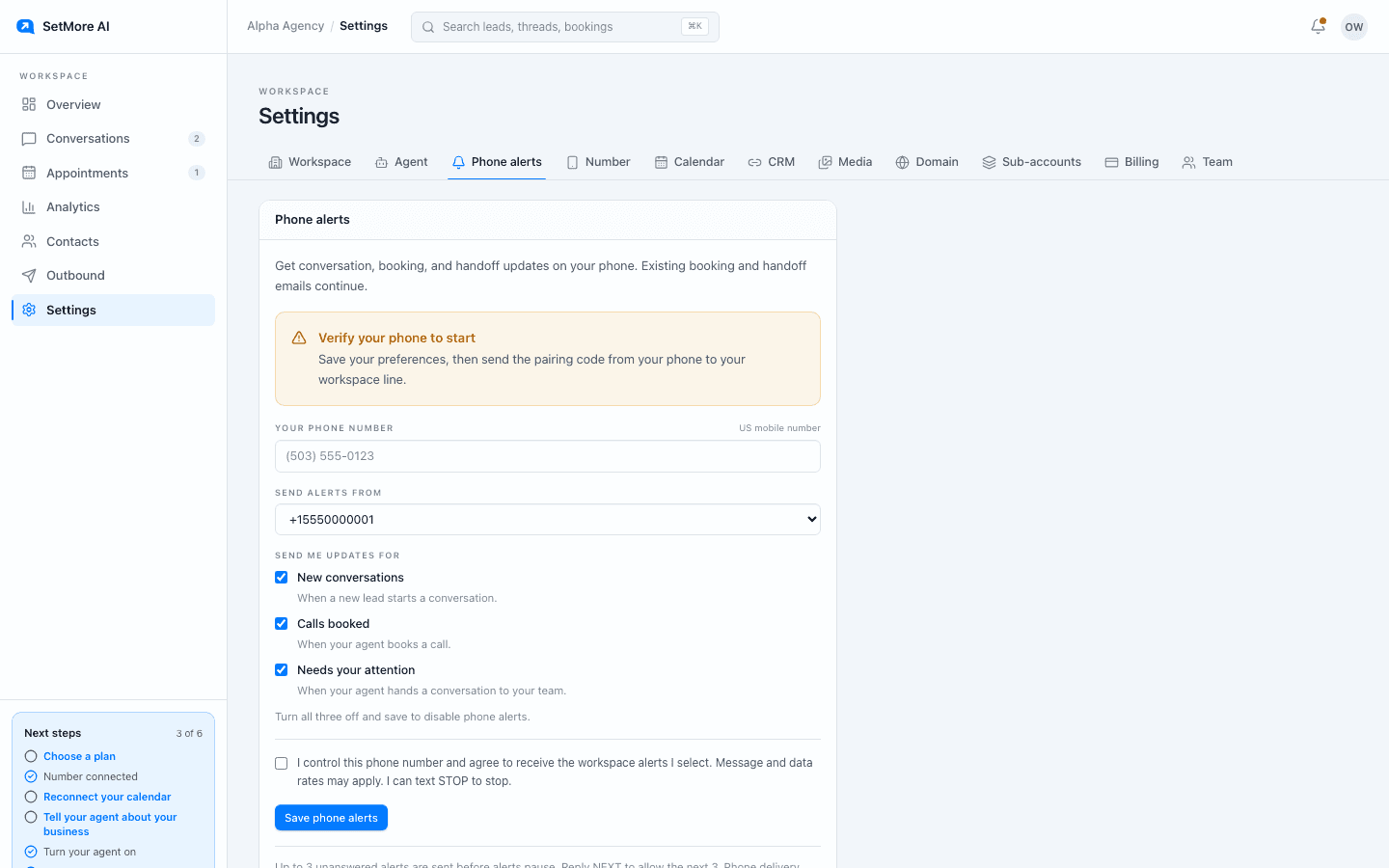
Task: Open the Send alerts from dropdown
Action: pos(548,520)
